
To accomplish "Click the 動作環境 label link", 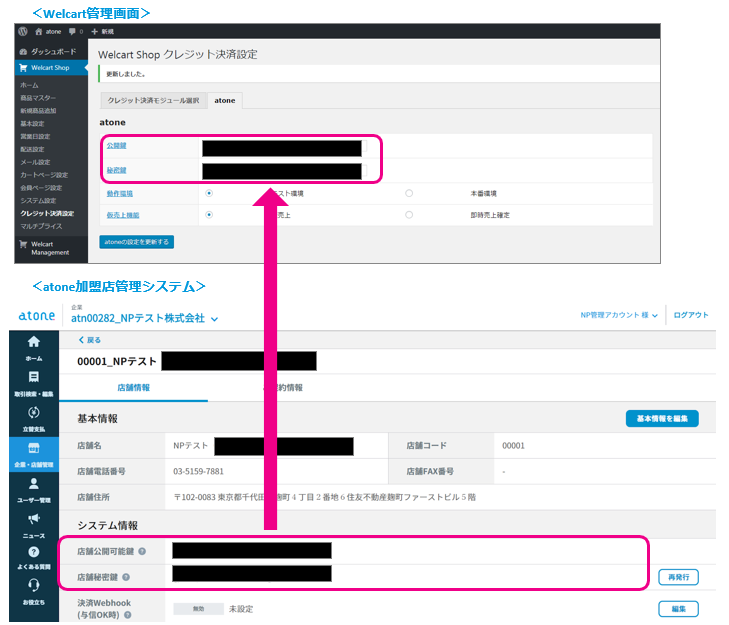I will point(119,193).
